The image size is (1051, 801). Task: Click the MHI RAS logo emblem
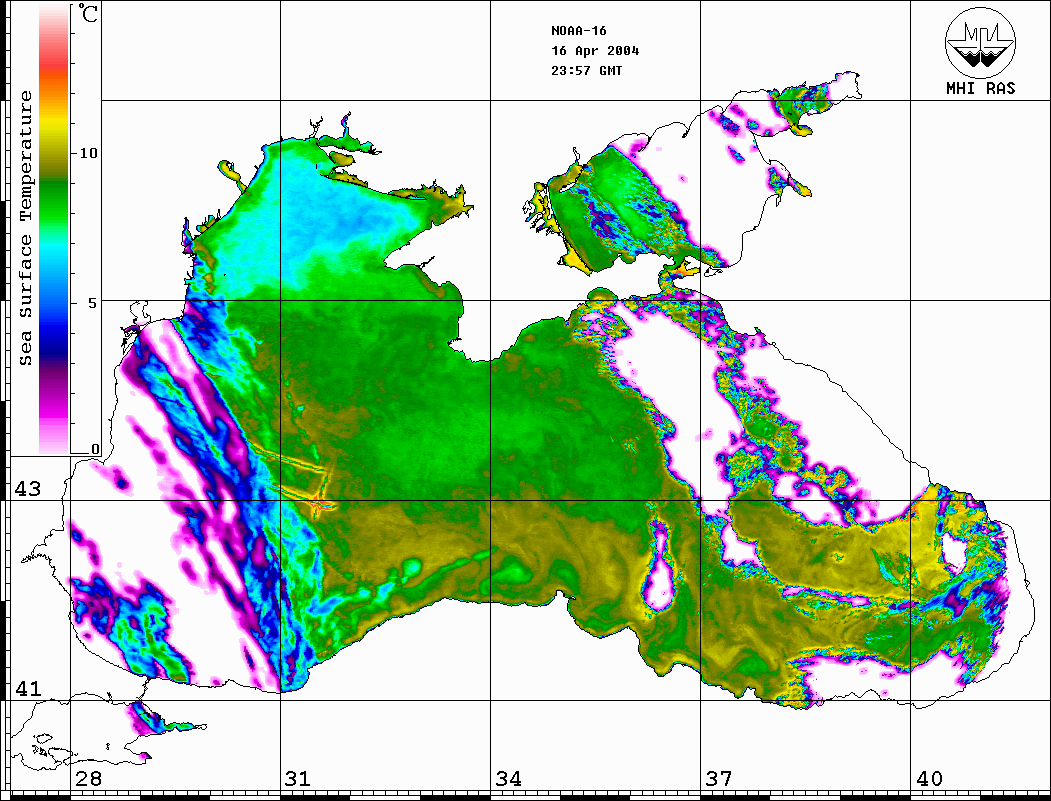click(x=980, y=42)
